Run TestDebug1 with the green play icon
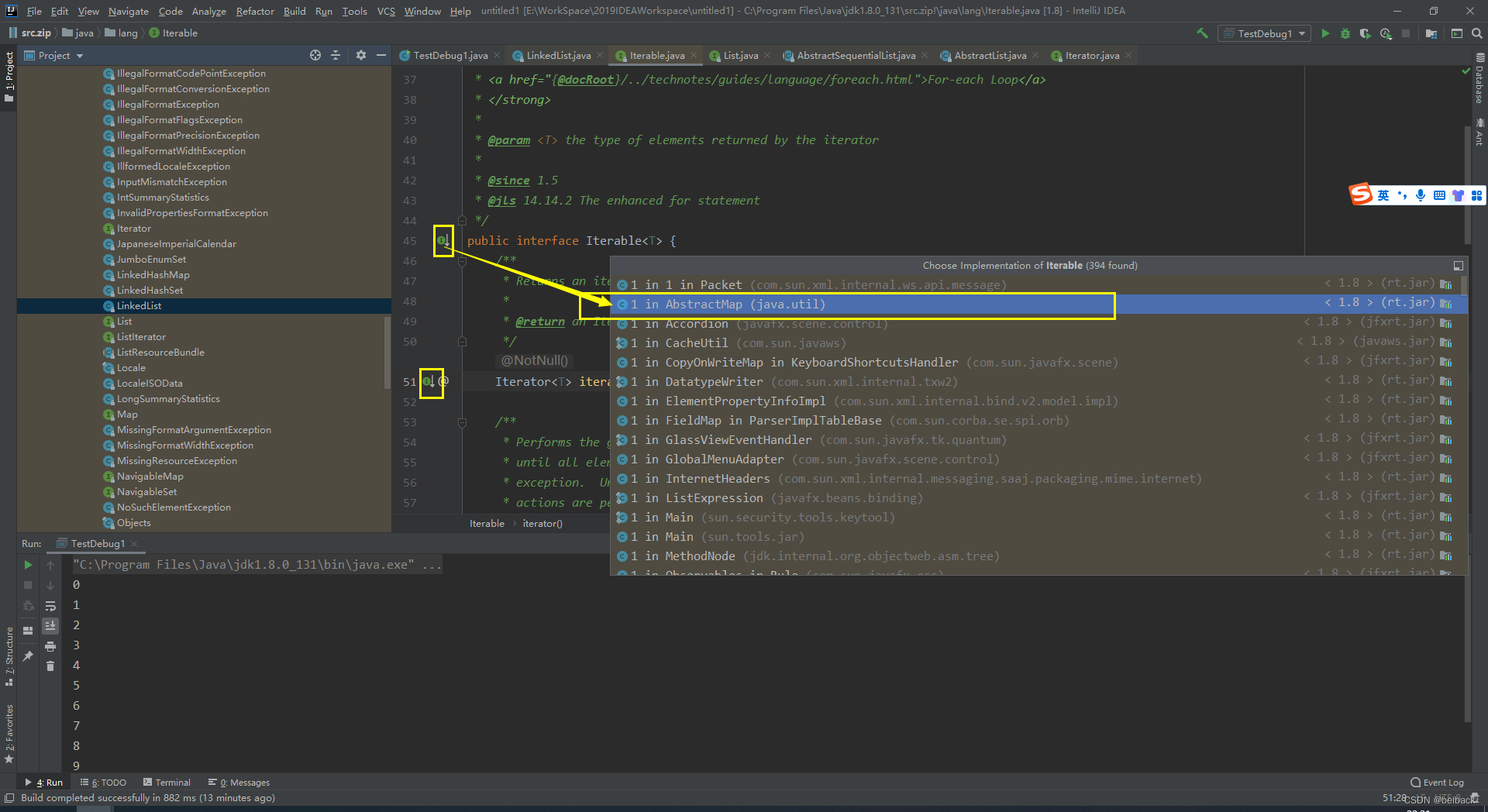This screenshot has height=812, width=1488. (x=1325, y=33)
